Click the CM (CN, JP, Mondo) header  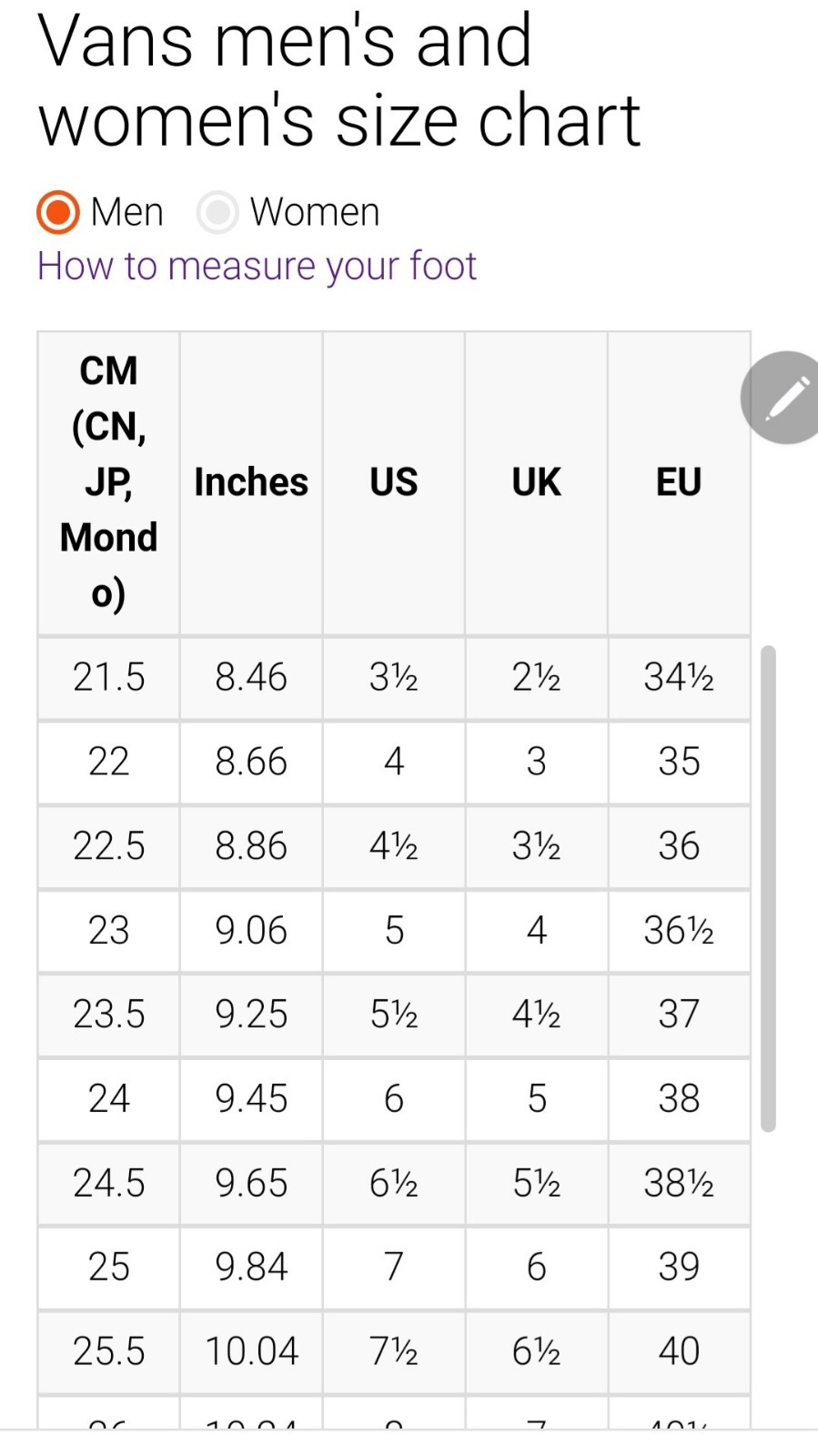[108, 482]
